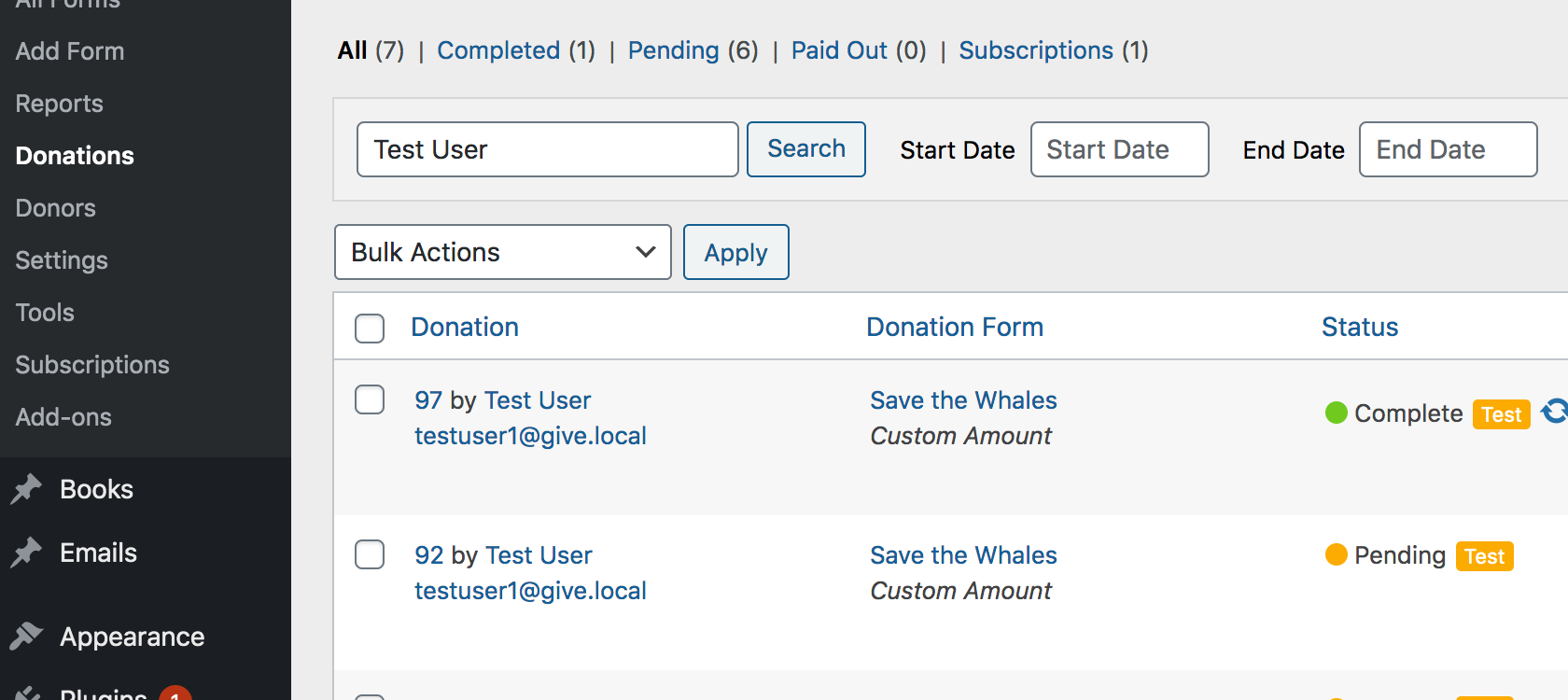Image resolution: width=1568 pixels, height=700 pixels.
Task: Switch to the Pending donations filter
Action: point(674,50)
